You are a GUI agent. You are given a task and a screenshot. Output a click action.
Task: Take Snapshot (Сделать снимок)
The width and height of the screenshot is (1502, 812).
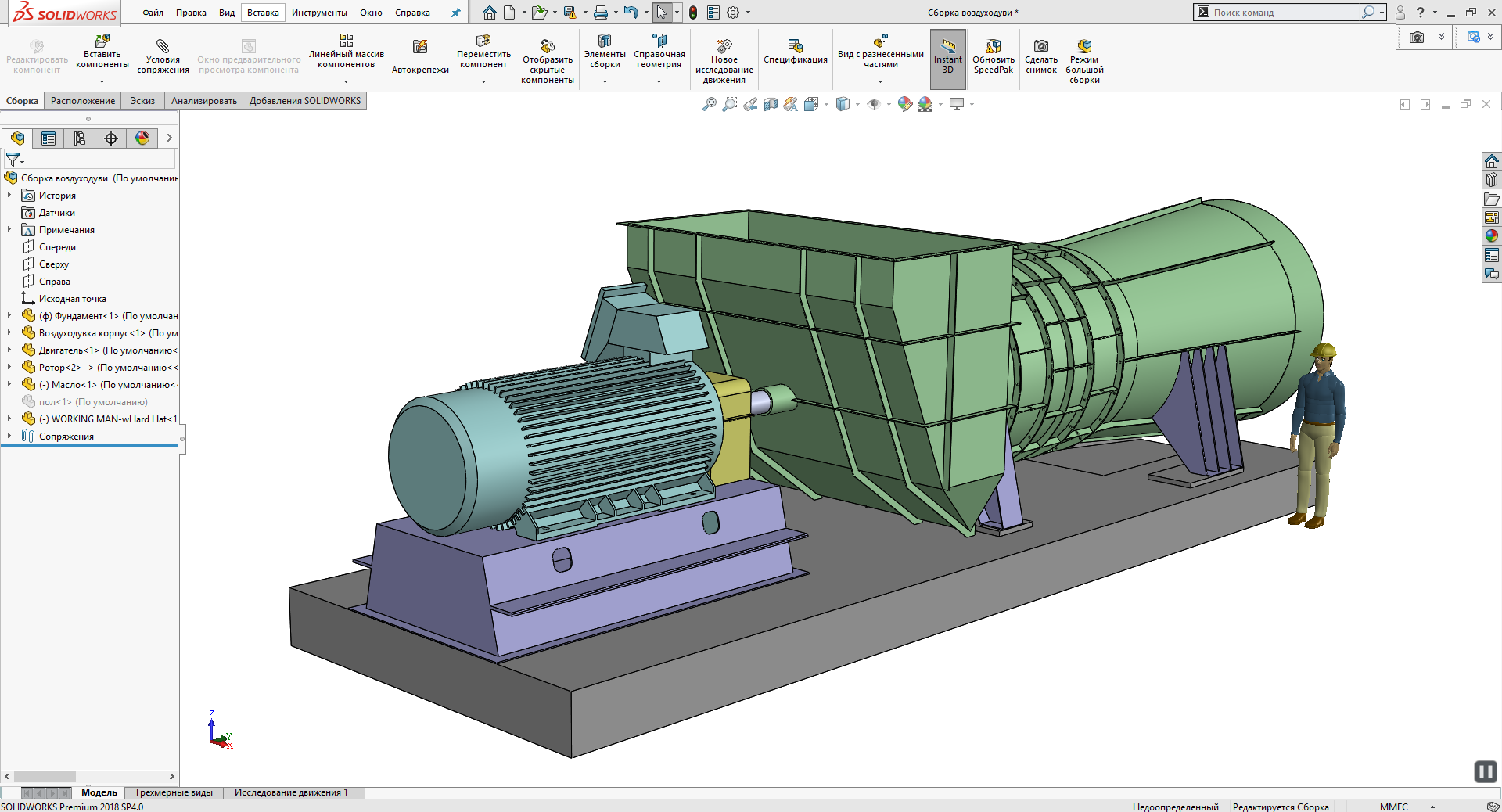[1041, 58]
